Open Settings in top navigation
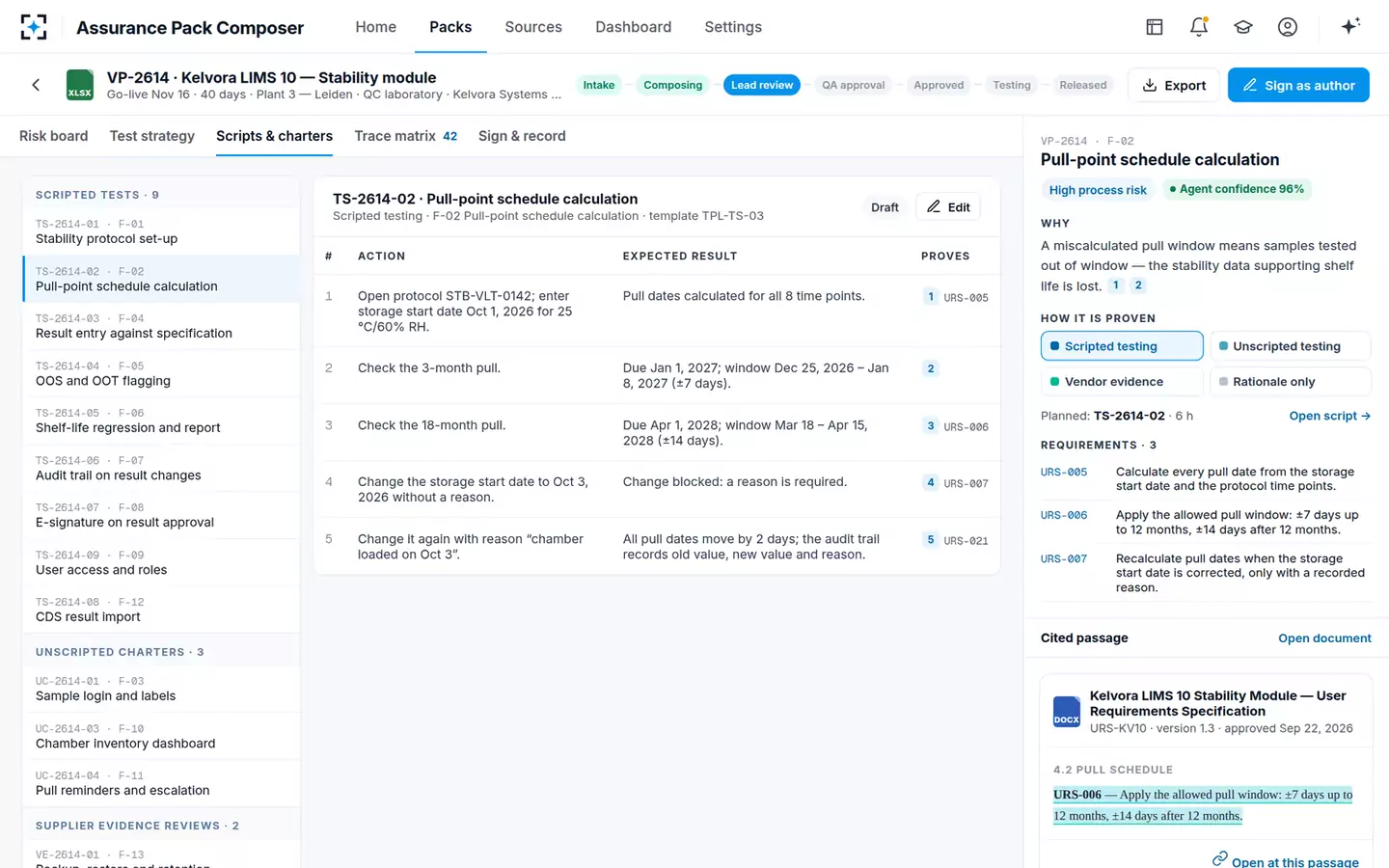The image size is (1389, 868). pyautogui.click(x=733, y=27)
